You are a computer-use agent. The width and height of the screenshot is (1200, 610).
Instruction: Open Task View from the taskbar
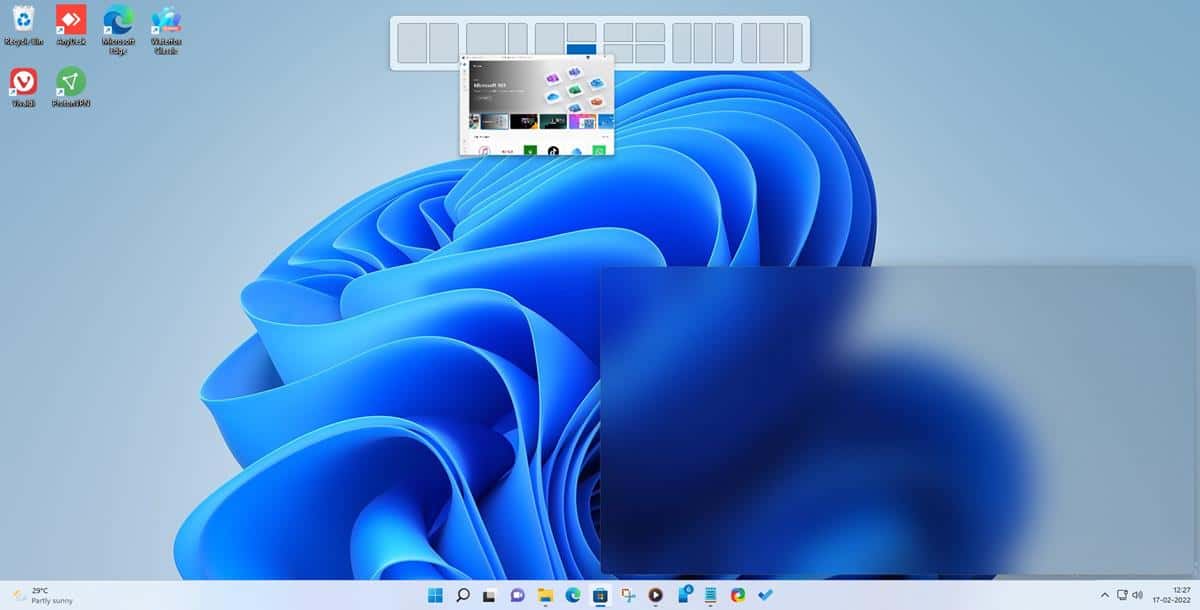(490, 595)
